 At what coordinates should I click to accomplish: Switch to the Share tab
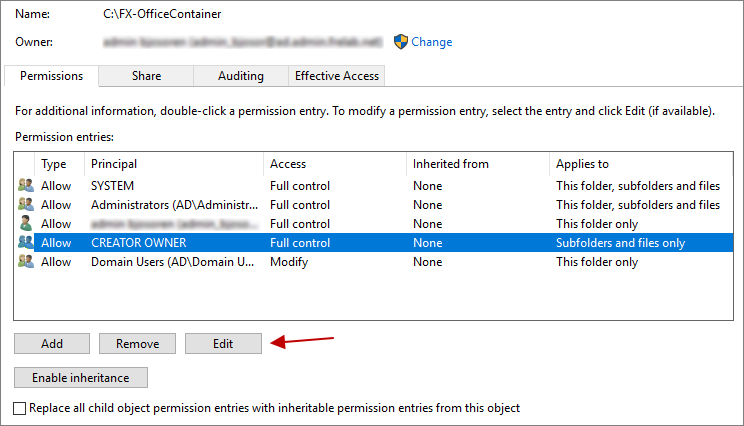pyautogui.click(x=146, y=76)
